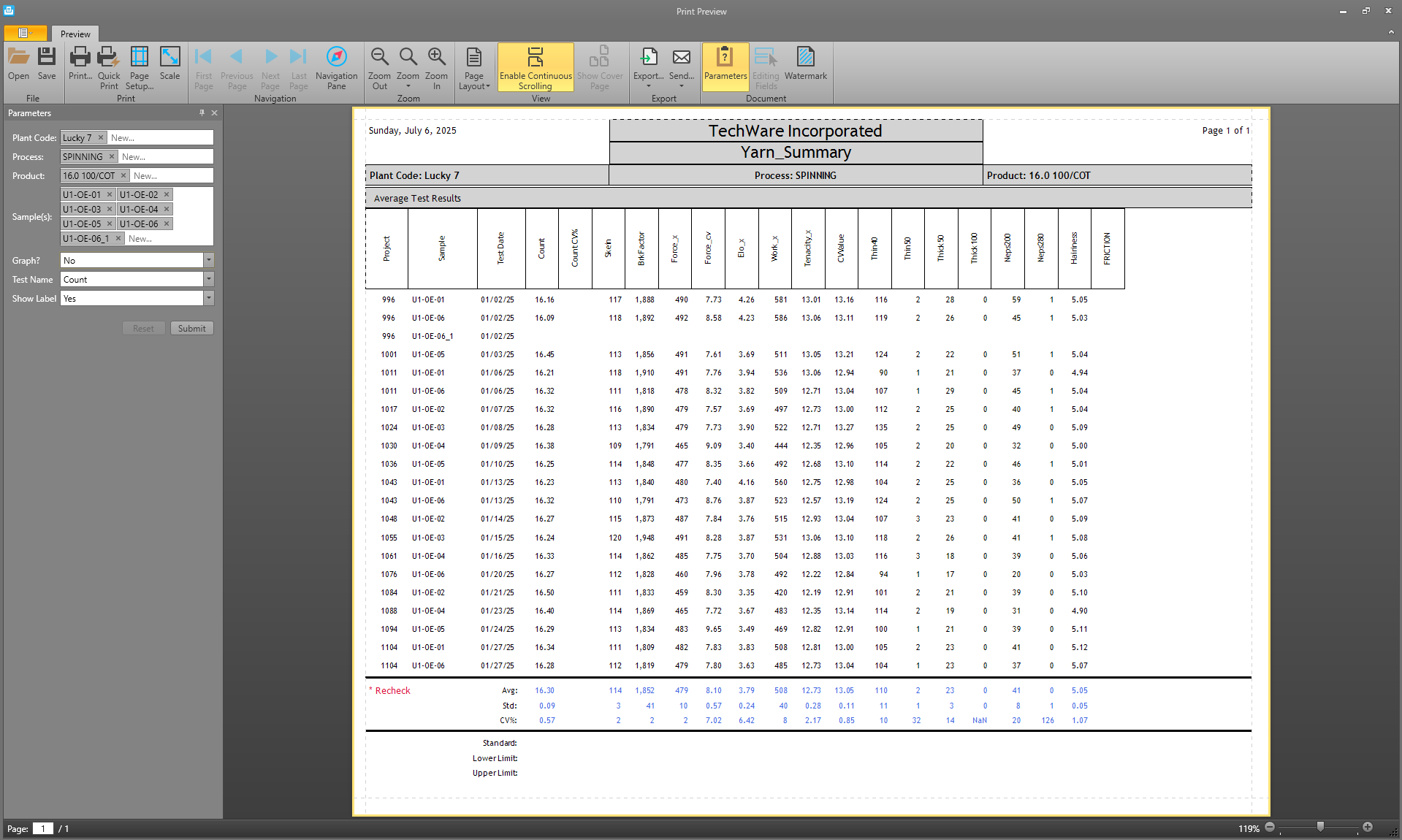
Task: Expand the Graph? dropdown
Action: tap(209, 261)
